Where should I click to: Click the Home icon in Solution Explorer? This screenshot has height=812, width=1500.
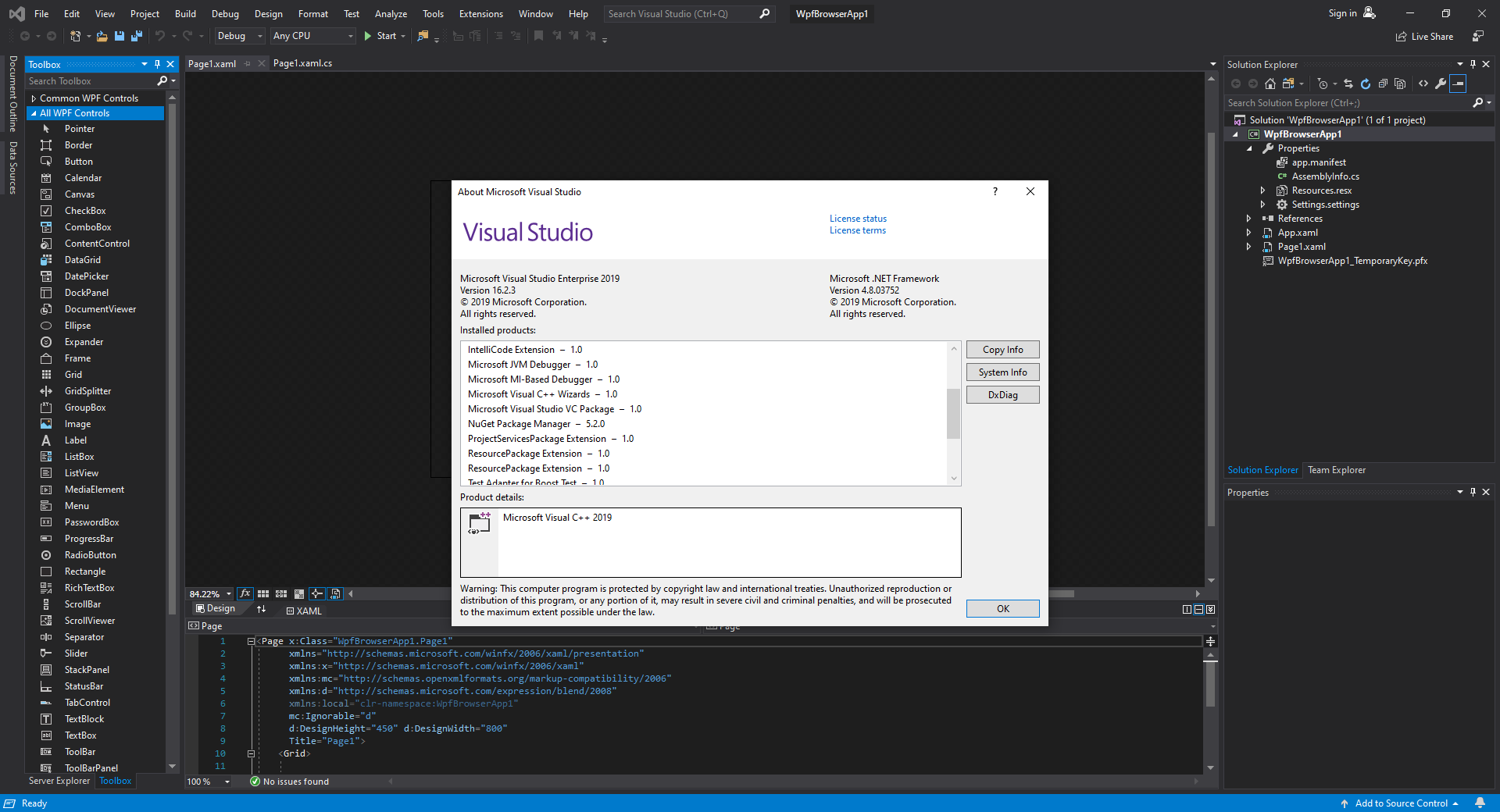click(x=1270, y=84)
